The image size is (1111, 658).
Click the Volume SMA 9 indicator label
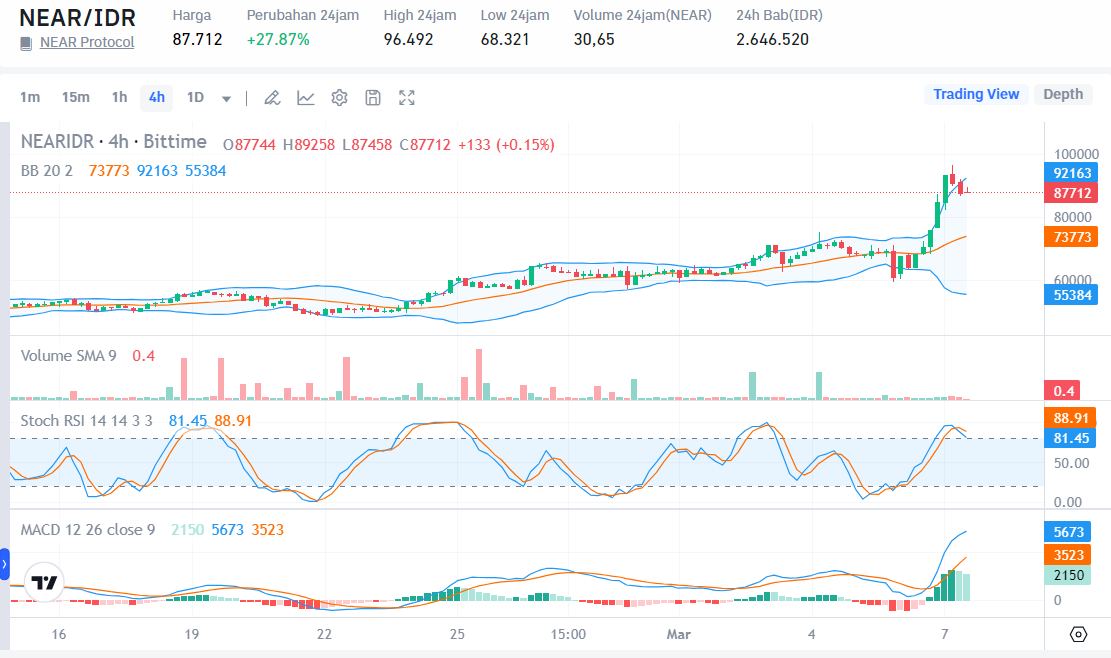[68, 356]
